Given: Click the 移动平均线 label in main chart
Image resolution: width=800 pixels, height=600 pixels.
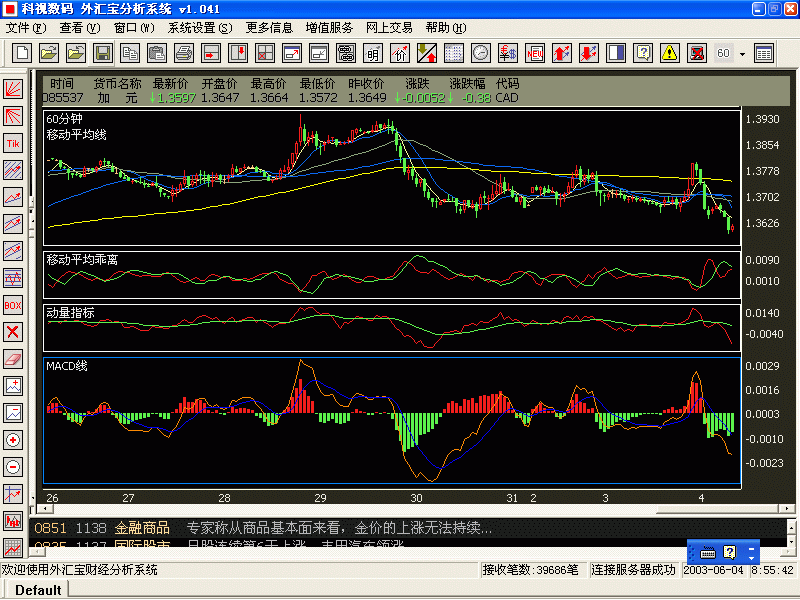Looking at the screenshot, I should point(77,135).
